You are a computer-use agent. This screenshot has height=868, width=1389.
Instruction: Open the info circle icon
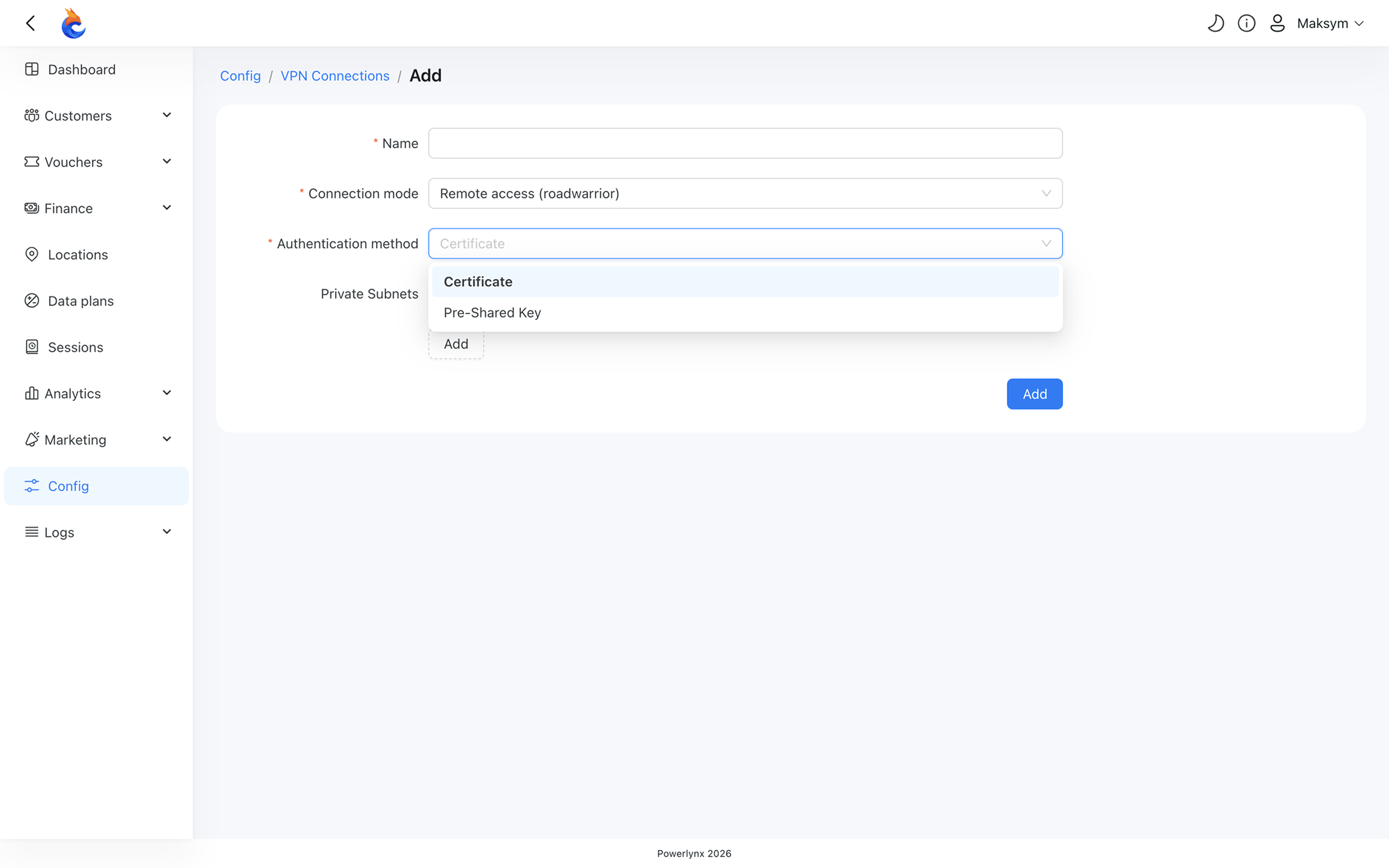1246,23
